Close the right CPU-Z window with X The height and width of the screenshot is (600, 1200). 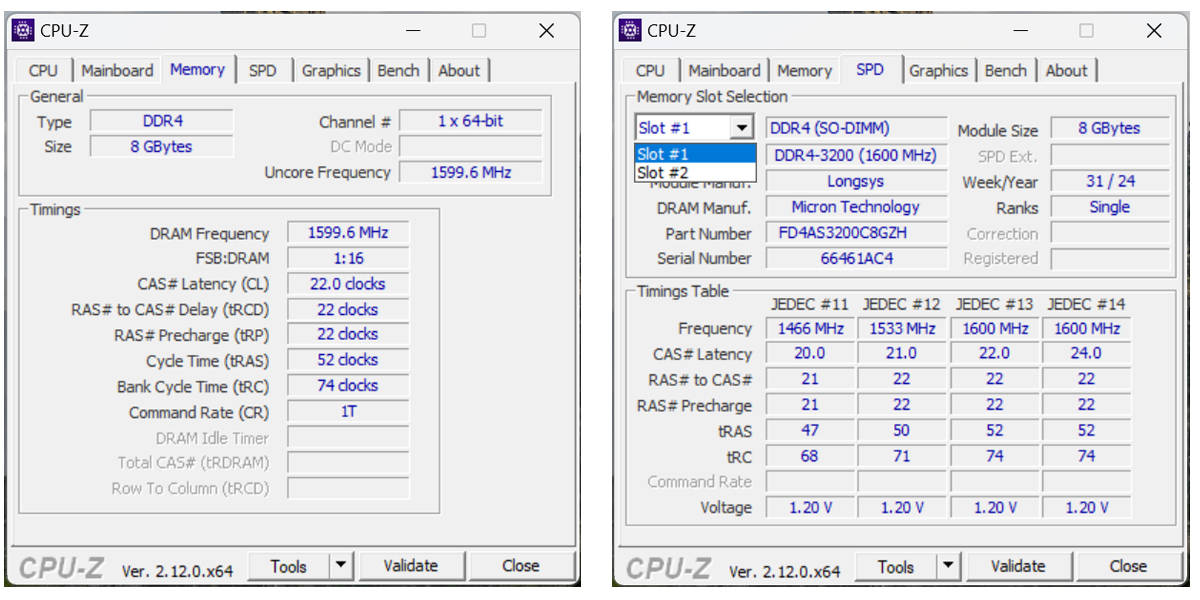pyautogui.click(x=1153, y=31)
